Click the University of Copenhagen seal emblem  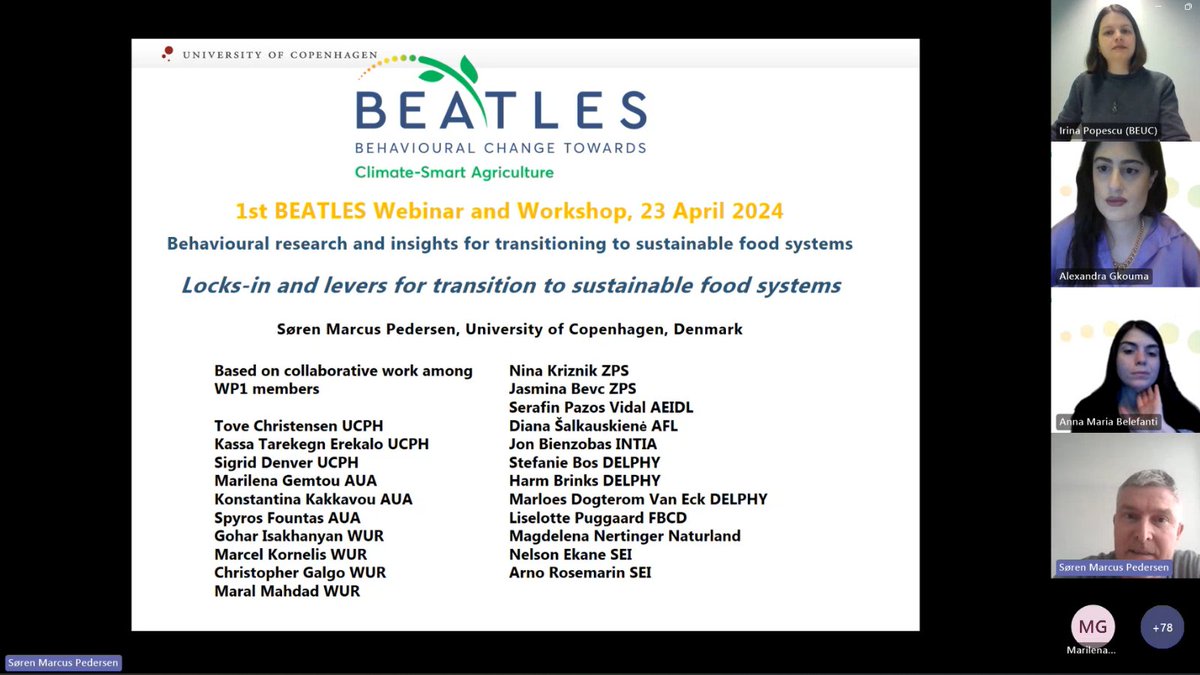click(169, 53)
